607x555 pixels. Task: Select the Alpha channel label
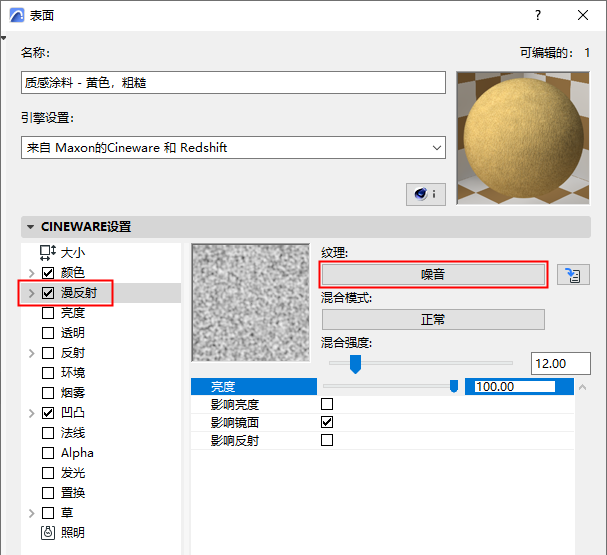(x=77, y=453)
